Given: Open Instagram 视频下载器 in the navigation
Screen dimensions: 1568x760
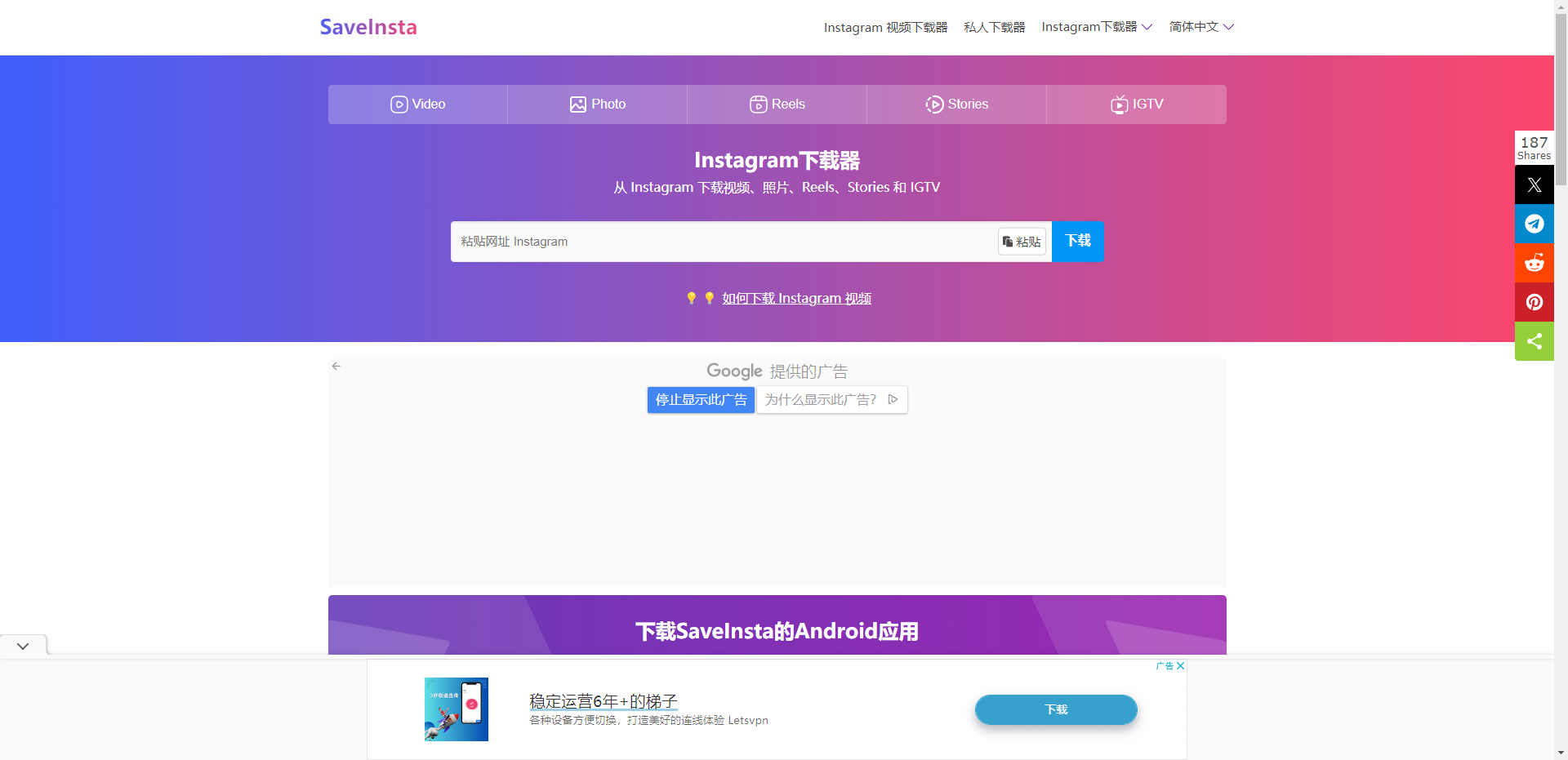Looking at the screenshot, I should [885, 27].
